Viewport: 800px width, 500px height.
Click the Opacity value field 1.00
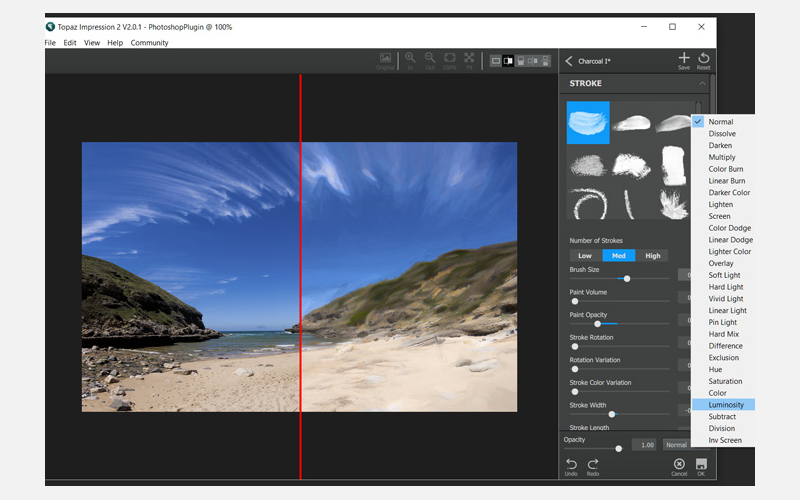(644, 445)
